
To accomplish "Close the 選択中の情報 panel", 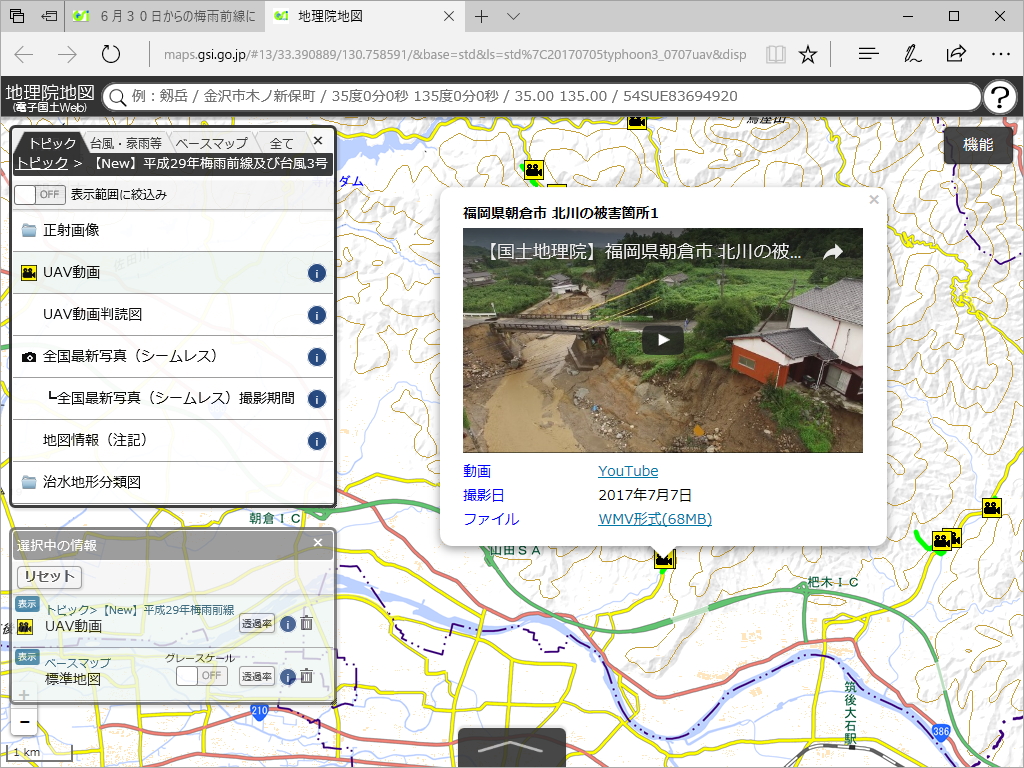I will pos(318,543).
